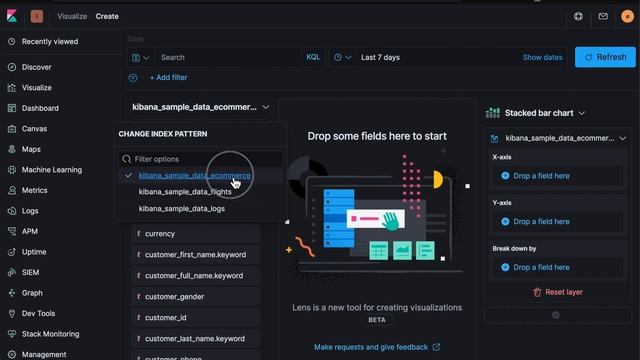Click X-axis Drop a field here
Viewport: 640px width, 360px height.
(558, 176)
